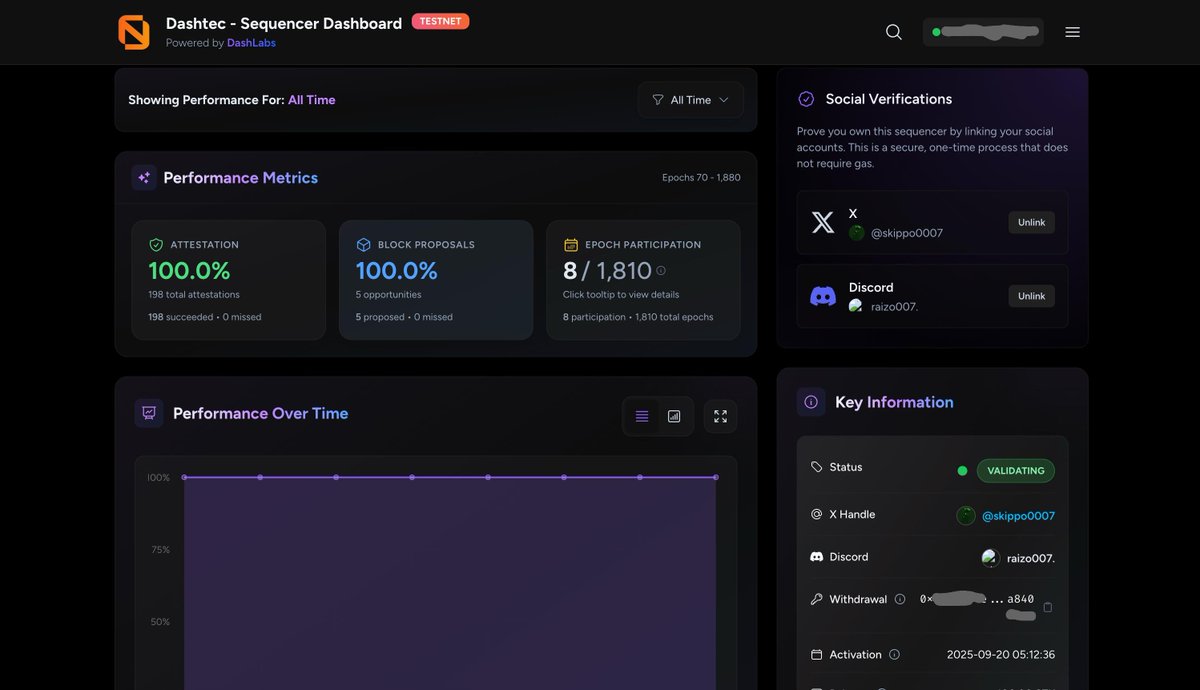Switch to list view in chart toggle
Screen dimensions: 1200x690
point(642,416)
